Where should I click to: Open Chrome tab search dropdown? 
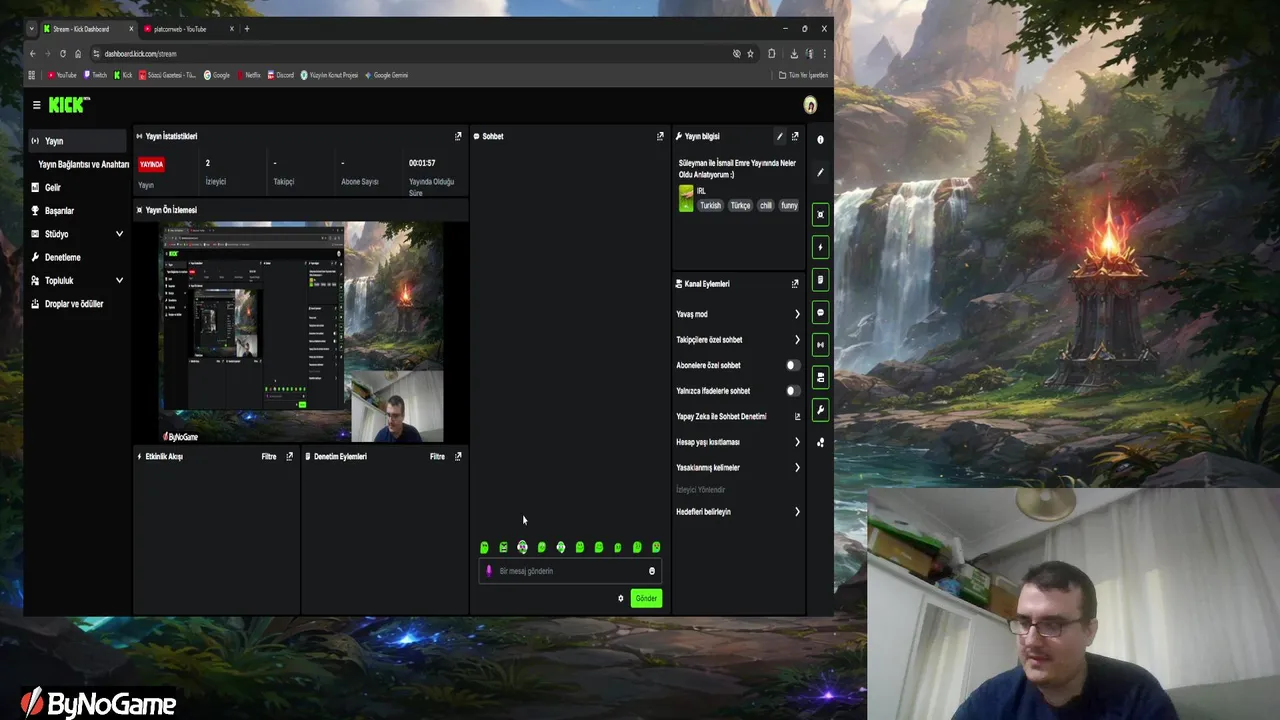[x=31, y=29]
